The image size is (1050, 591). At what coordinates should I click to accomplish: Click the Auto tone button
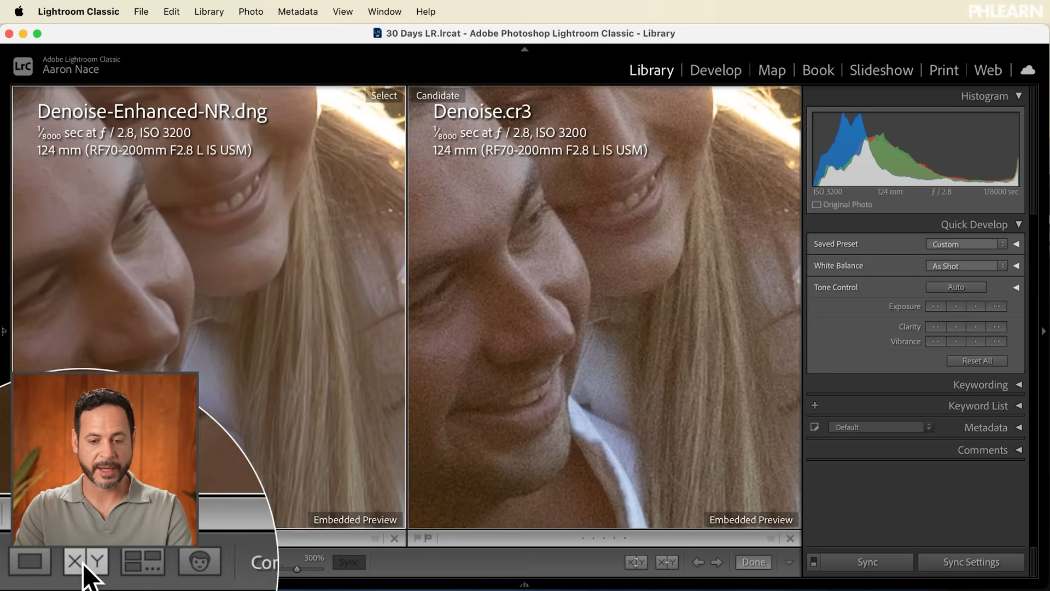956,287
